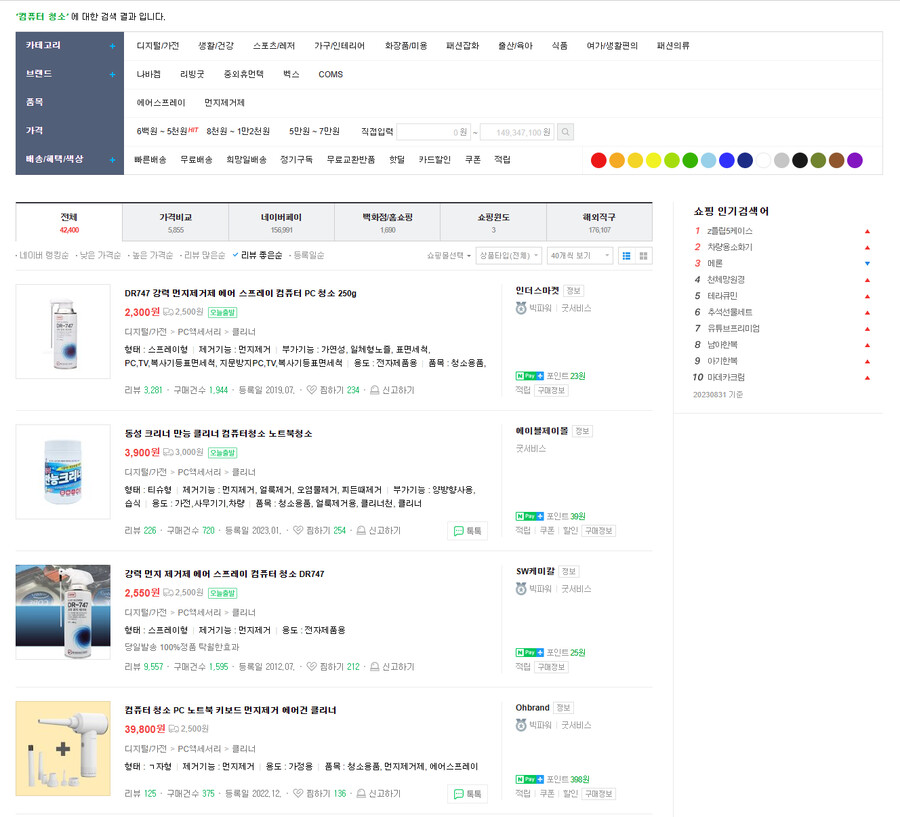Screen dimensions: 900x817
Task: Switch to the 쇼핑윈도 tab
Action: (x=494, y=223)
